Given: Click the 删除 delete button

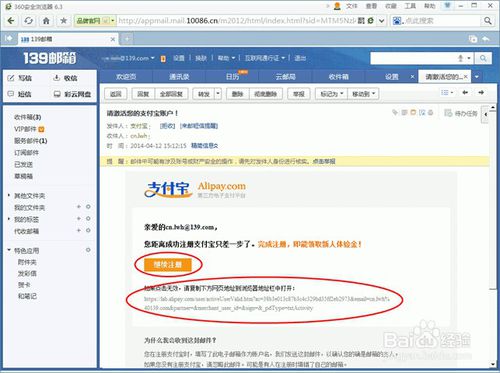Looking at the screenshot, I should tap(237, 94).
